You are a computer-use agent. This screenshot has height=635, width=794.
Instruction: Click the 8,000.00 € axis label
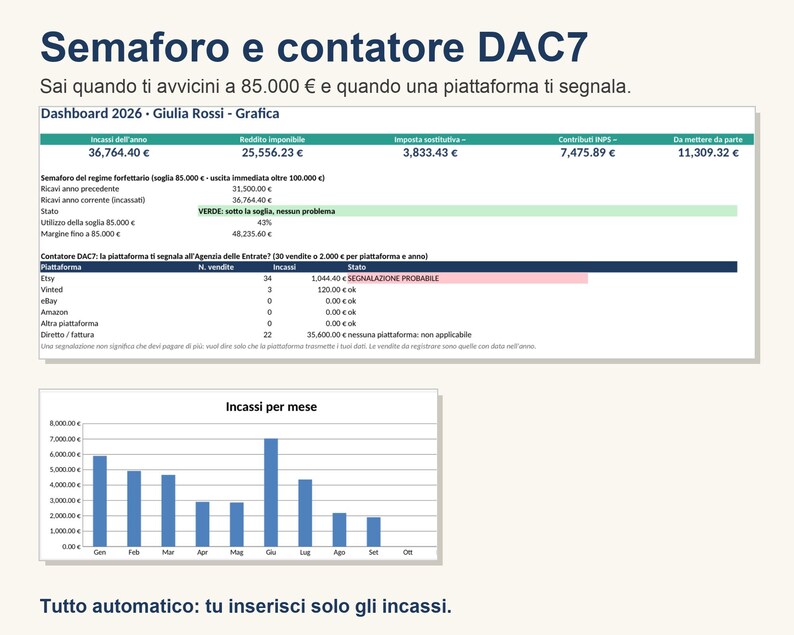pyautogui.click(x=65, y=423)
